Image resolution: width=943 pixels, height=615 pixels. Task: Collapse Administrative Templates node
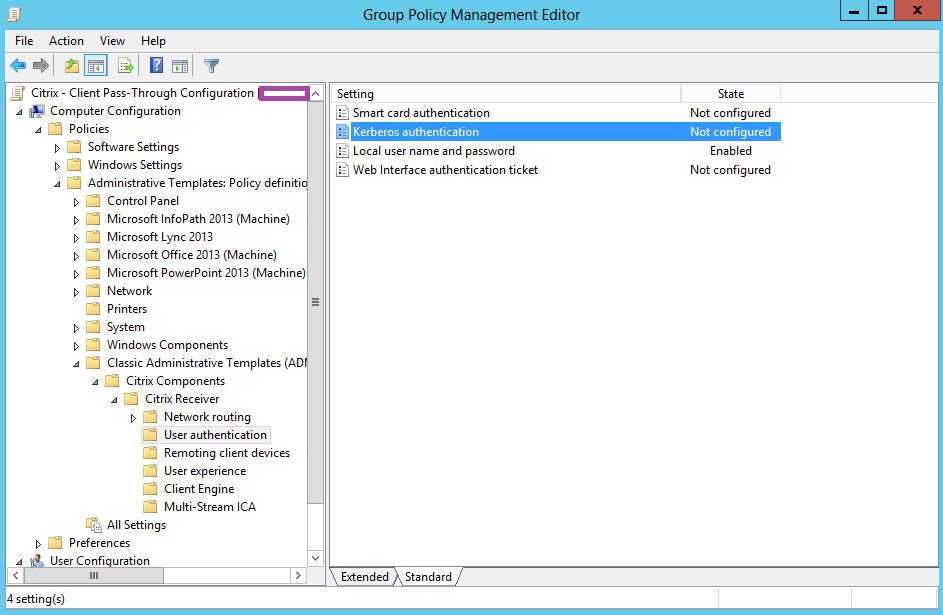click(x=58, y=185)
